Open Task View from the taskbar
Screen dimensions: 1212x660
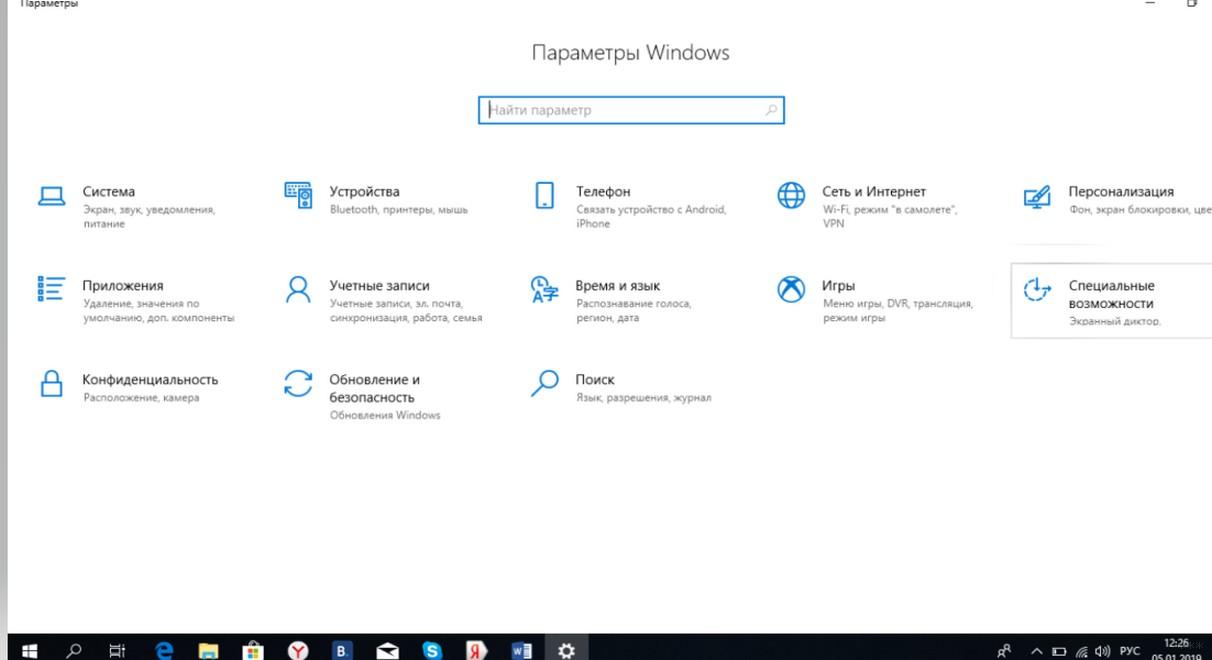(118, 650)
